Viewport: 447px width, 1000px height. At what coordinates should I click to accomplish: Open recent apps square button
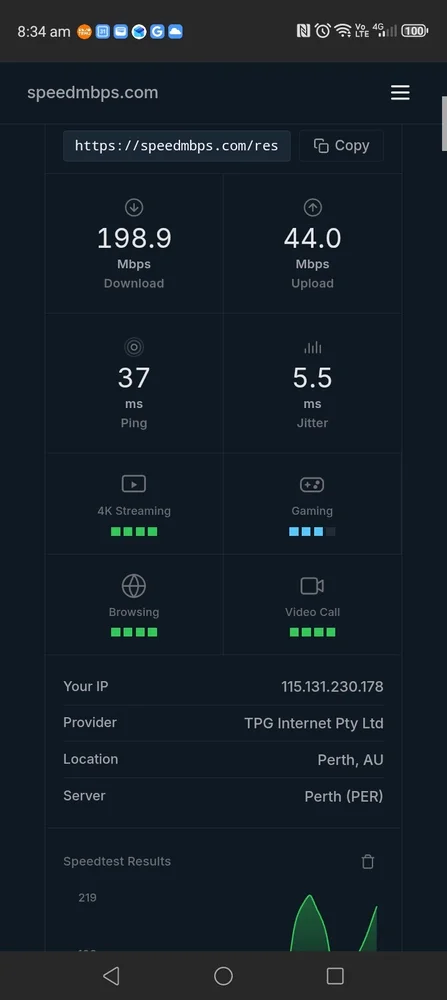click(x=335, y=975)
